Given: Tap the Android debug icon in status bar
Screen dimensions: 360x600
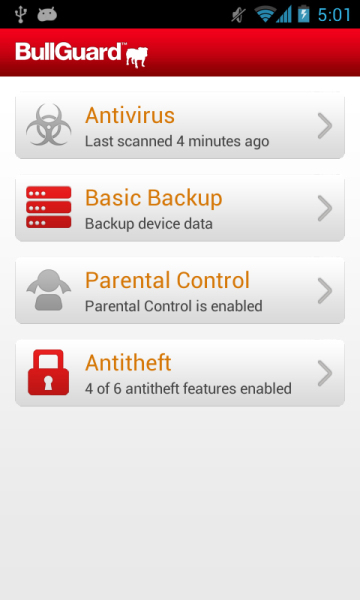Looking at the screenshot, I should [x=47, y=15].
